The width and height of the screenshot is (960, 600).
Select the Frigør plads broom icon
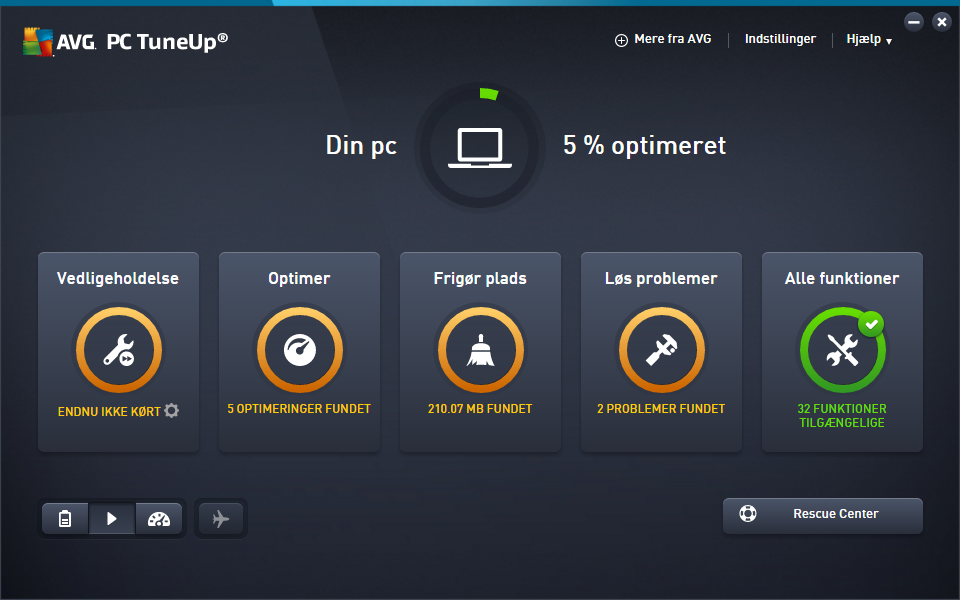[x=481, y=350]
